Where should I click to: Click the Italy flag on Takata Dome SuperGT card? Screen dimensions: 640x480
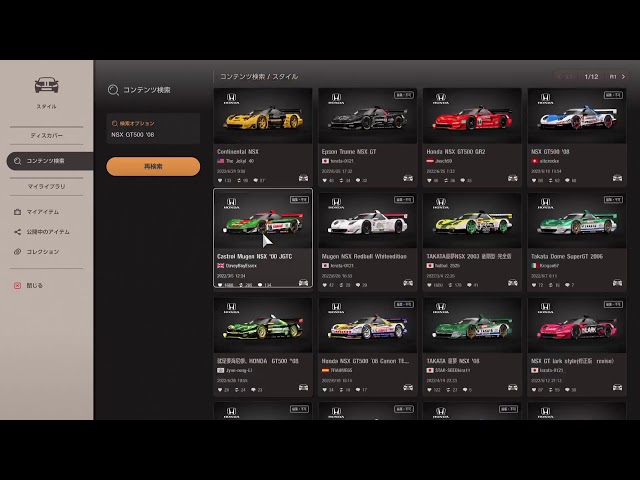click(535, 266)
